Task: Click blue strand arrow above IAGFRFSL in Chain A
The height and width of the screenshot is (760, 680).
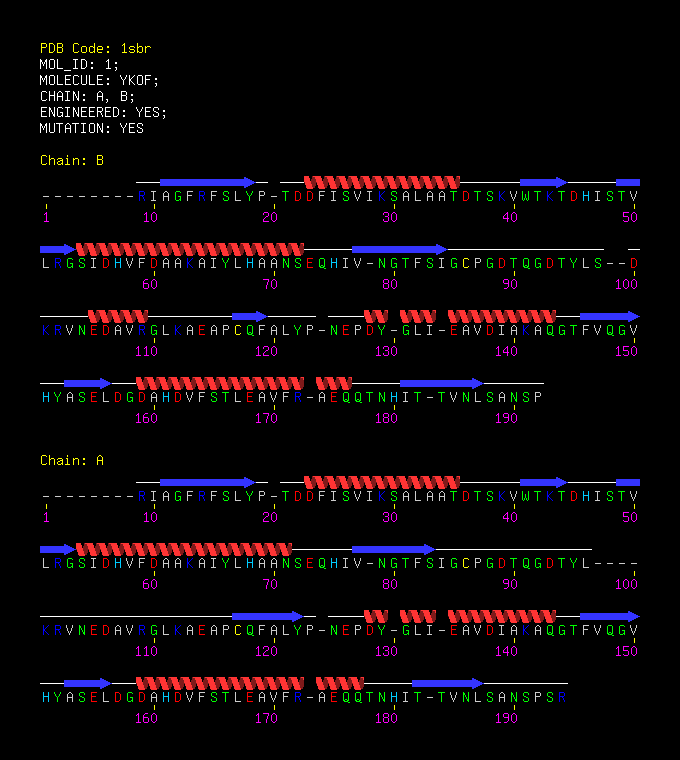Action: tap(207, 482)
